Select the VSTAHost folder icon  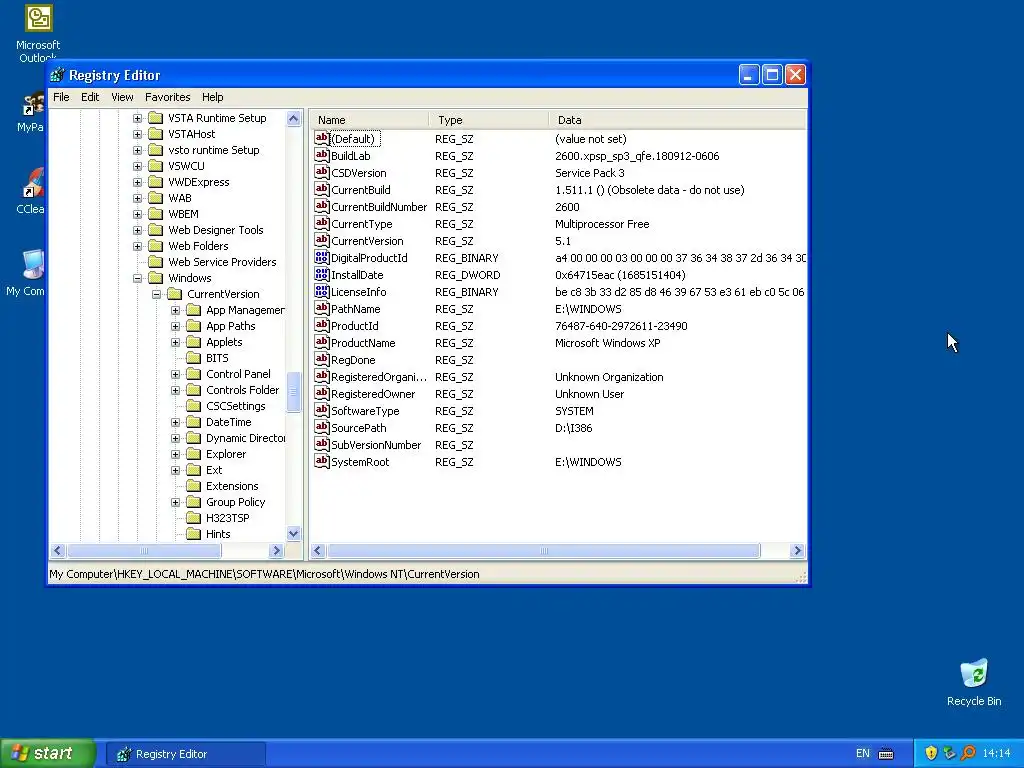(155, 134)
